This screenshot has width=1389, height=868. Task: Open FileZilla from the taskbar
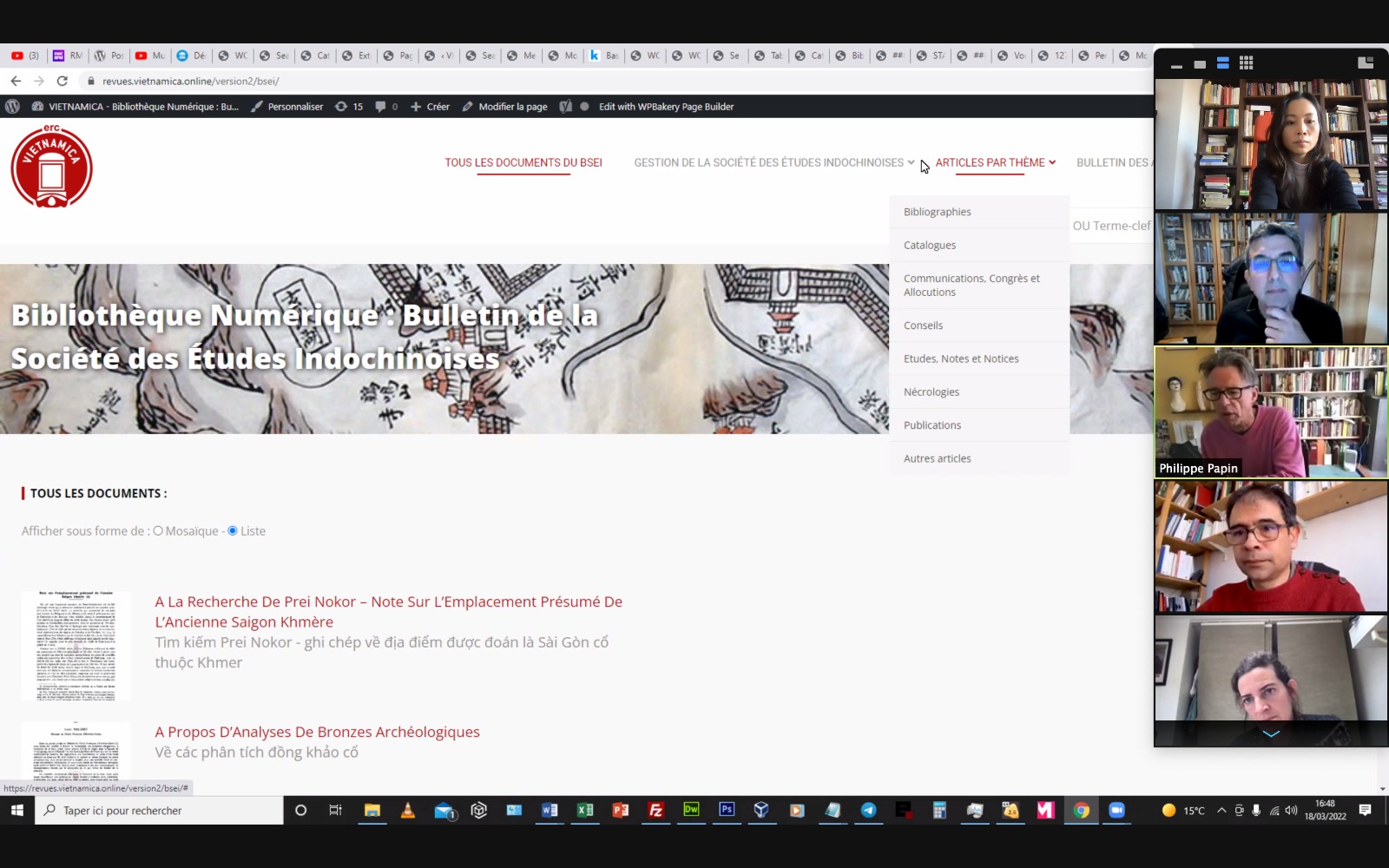coord(656,810)
